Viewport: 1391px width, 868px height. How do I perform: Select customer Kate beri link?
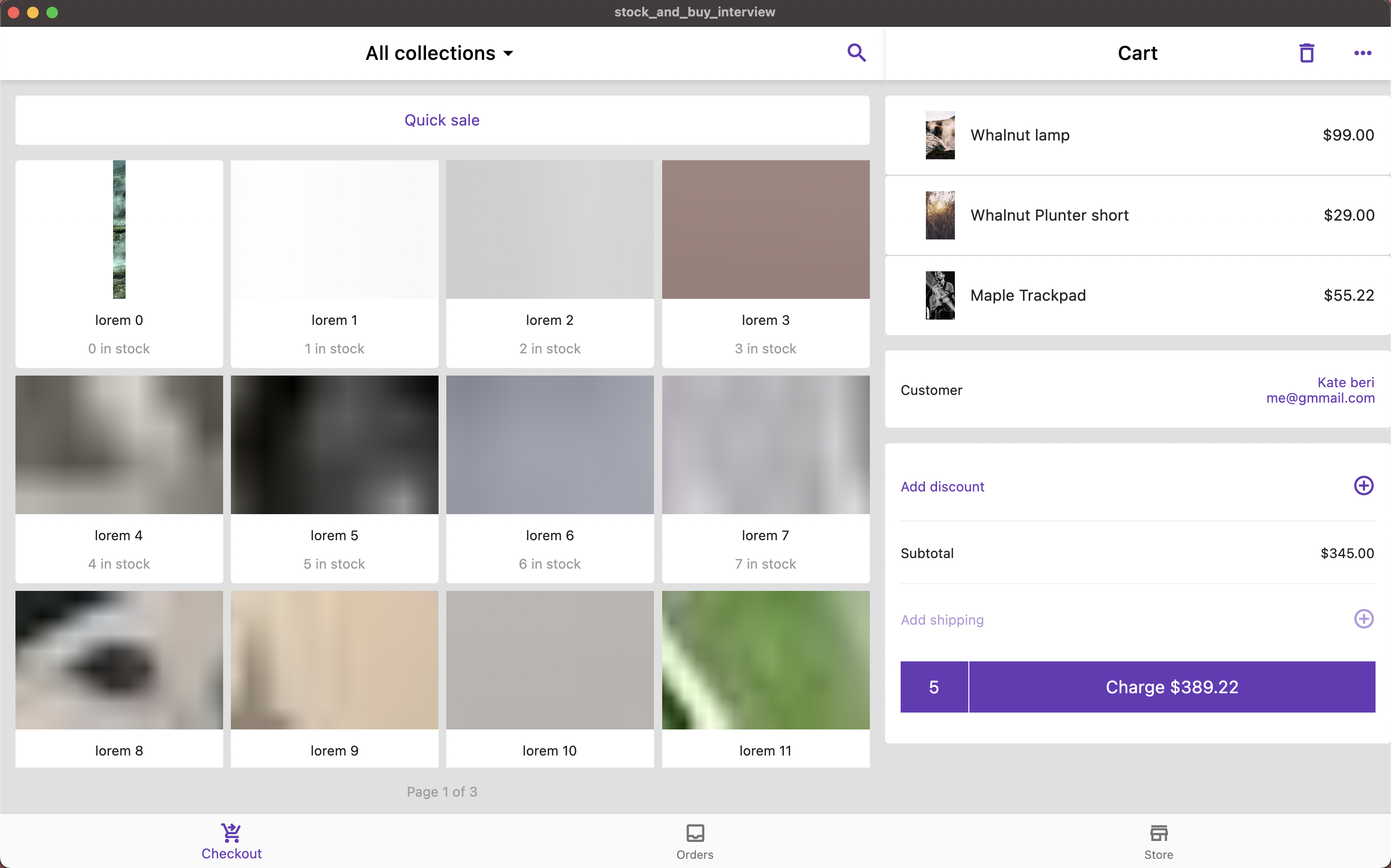(1345, 382)
